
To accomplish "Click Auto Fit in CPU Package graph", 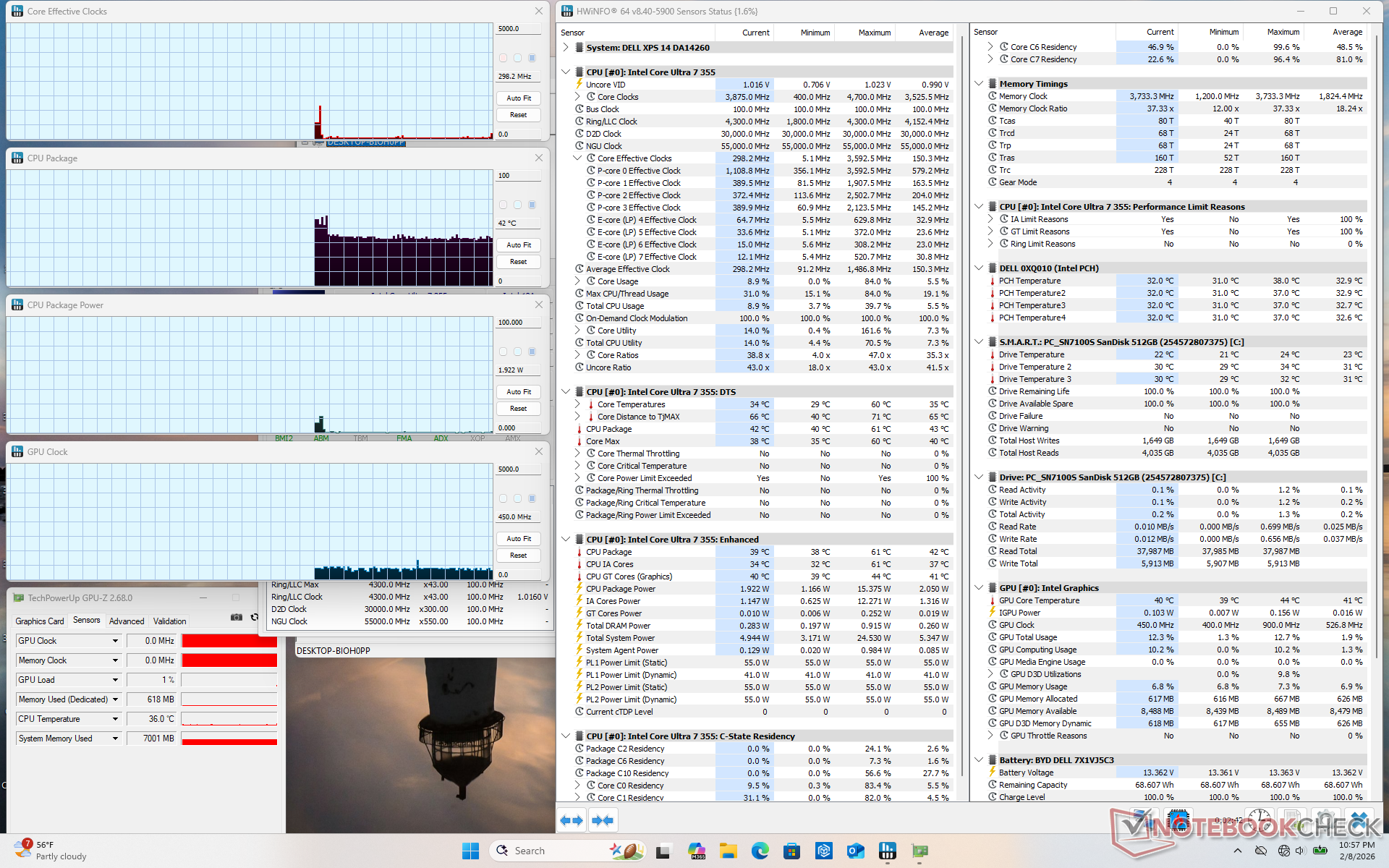I will click(519, 245).
